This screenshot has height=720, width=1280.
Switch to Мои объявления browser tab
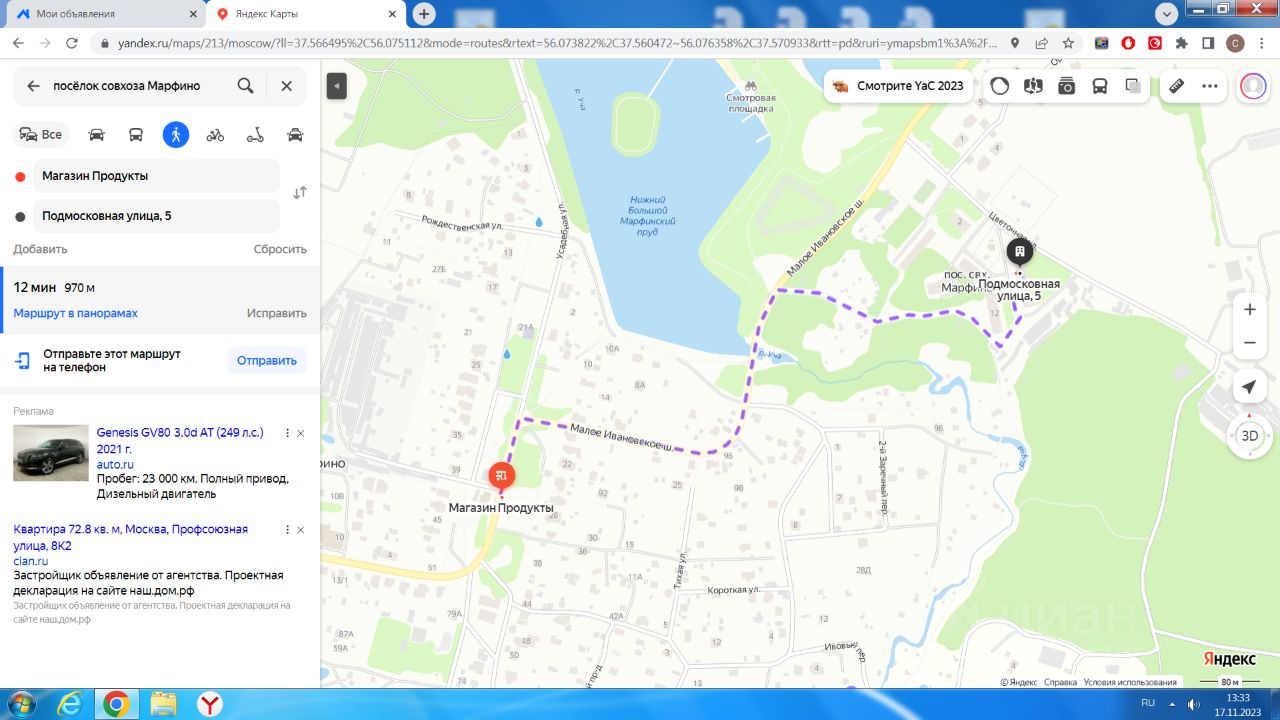click(x=104, y=14)
